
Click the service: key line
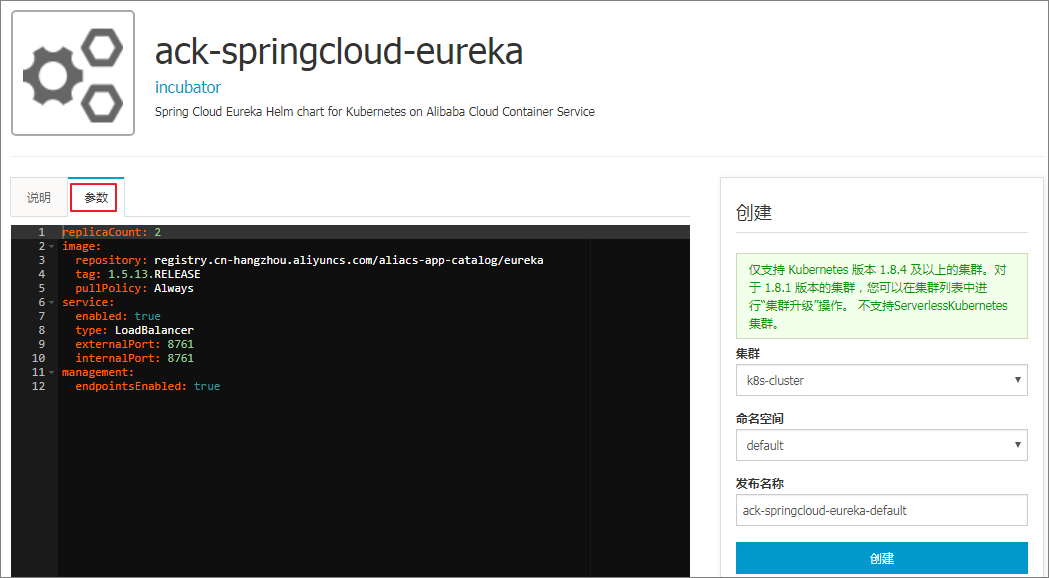pos(88,302)
